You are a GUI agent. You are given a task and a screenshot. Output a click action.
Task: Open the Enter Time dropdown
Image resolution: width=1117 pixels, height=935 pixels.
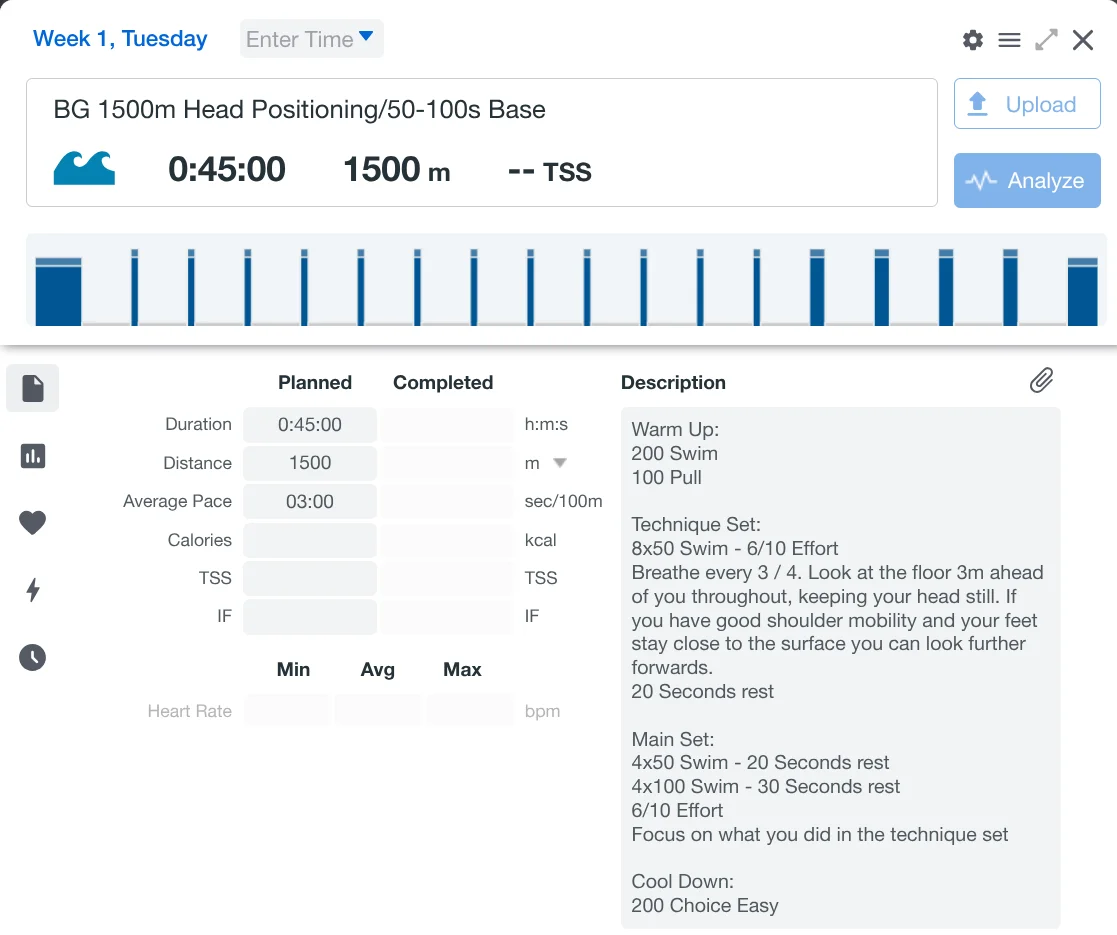point(311,39)
